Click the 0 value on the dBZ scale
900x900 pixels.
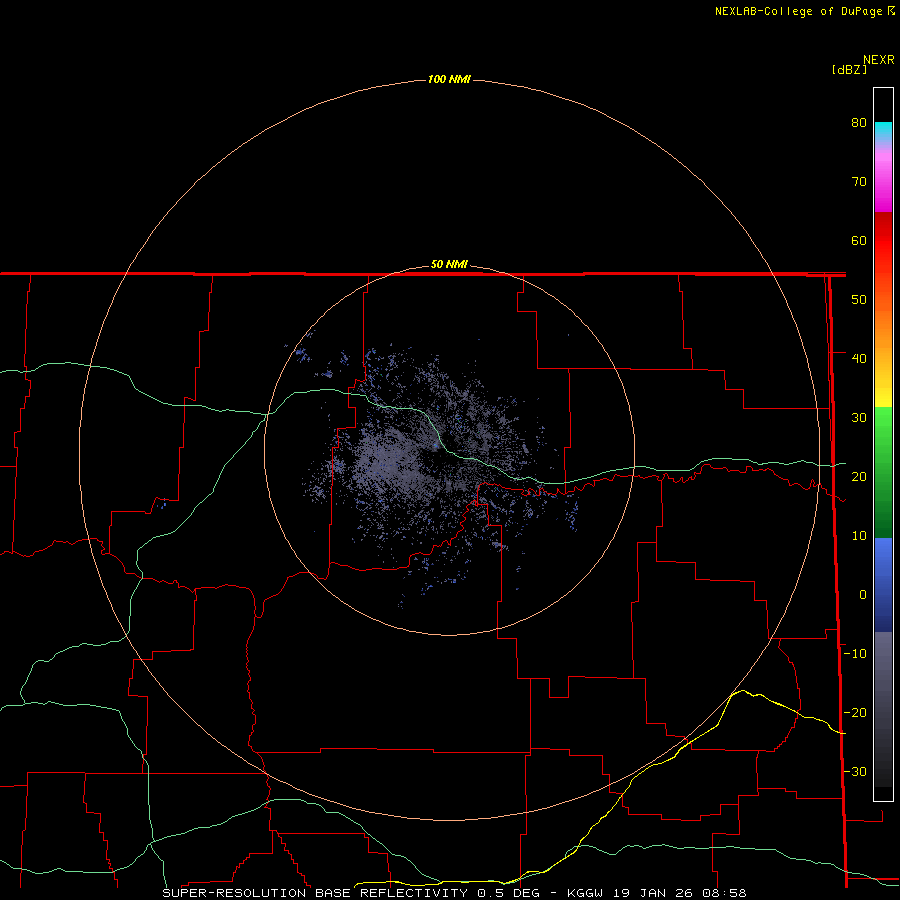(863, 595)
